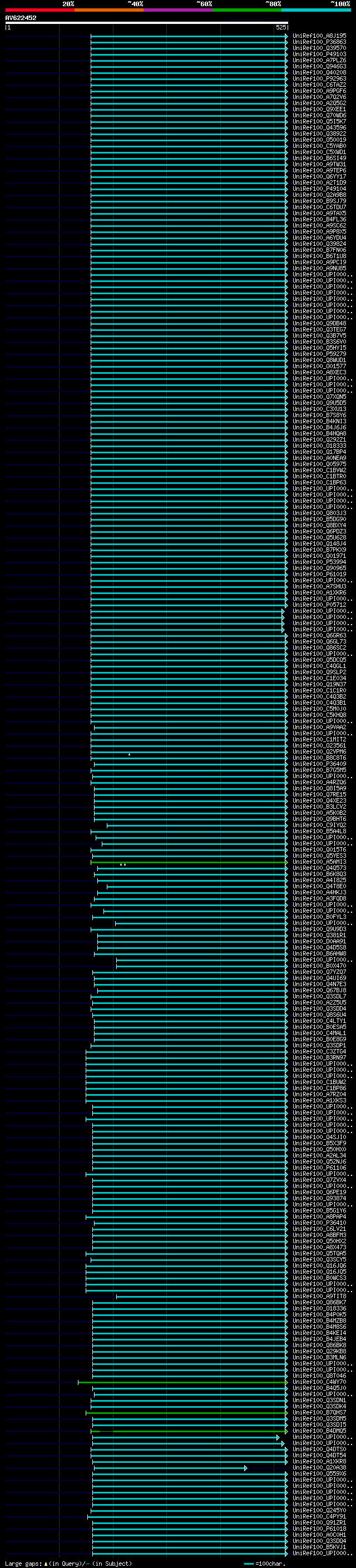The width and height of the screenshot is (356, 1568).
Task: Select the UniRef100_B4FL36 label
Action: [x=319, y=219]
